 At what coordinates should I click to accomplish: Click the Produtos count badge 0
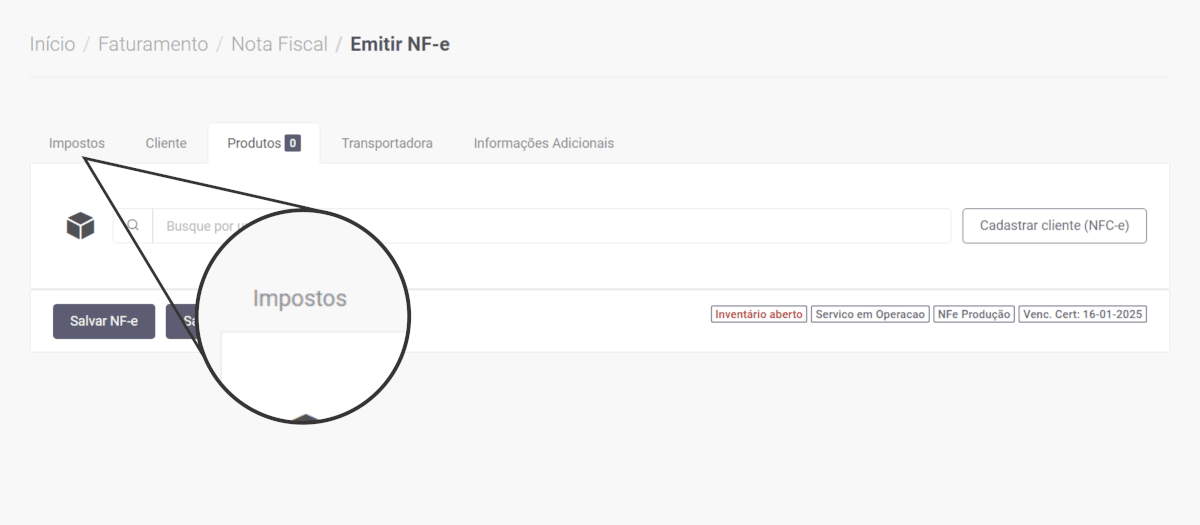(293, 143)
